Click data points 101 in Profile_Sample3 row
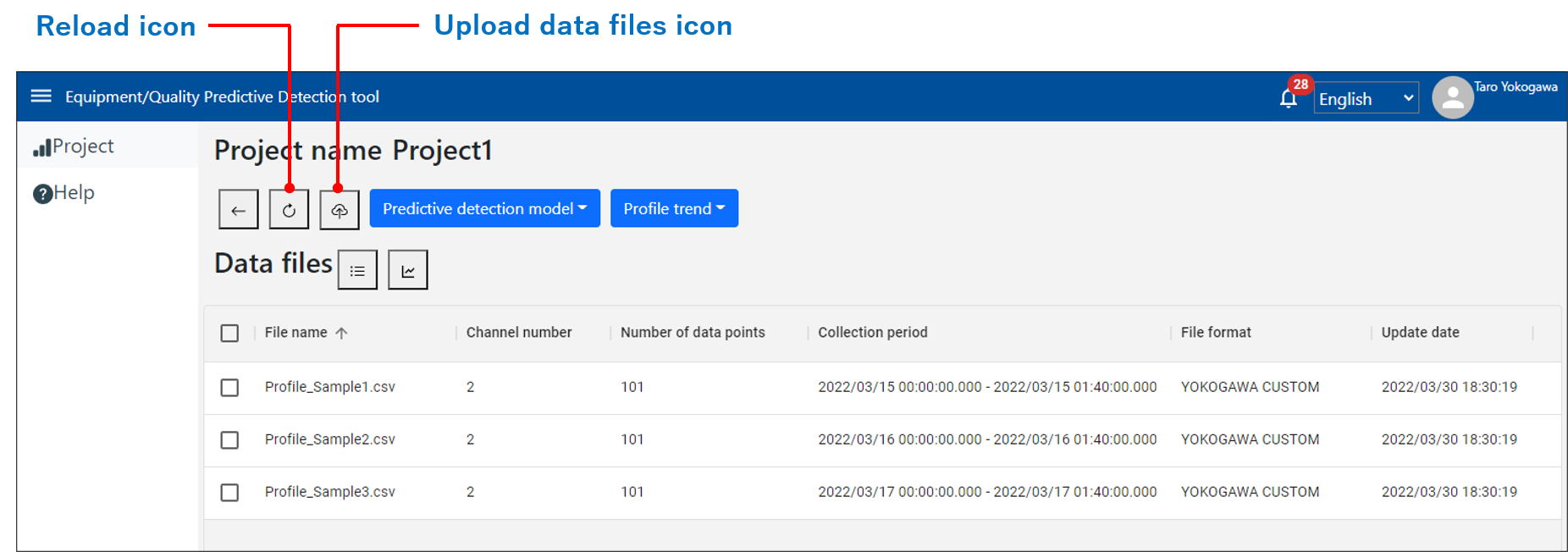Image resolution: width=1568 pixels, height=552 pixels. tap(632, 492)
